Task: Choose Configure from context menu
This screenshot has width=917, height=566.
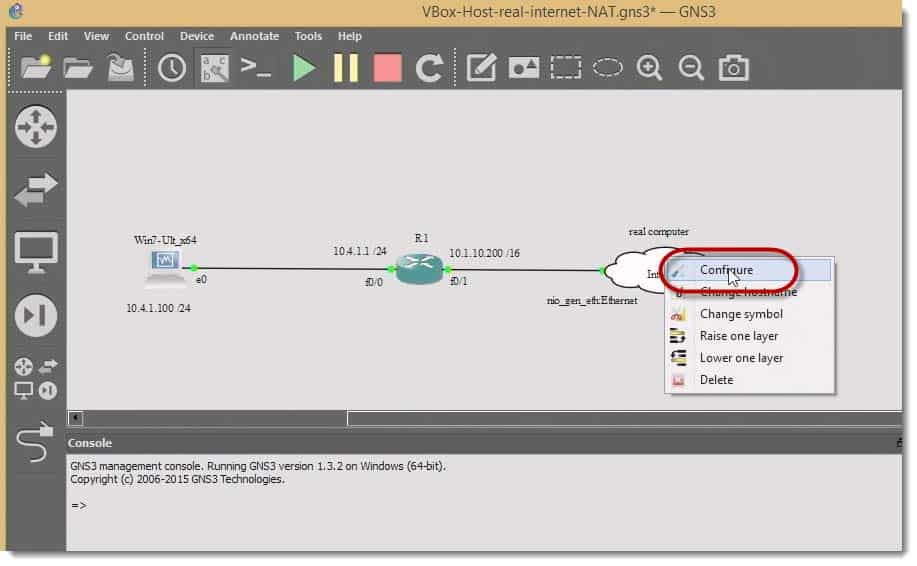Action: tap(749, 270)
